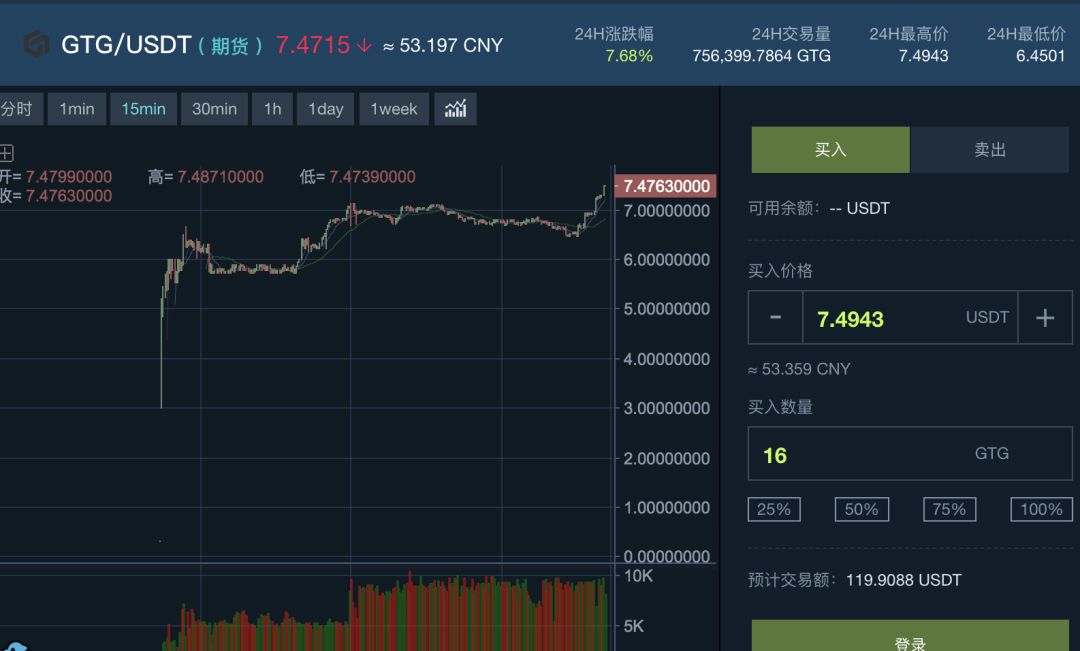Image resolution: width=1080 pixels, height=651 pixels.
Task: Click the chart low value 7.47390000
Action: coord(372,177)
